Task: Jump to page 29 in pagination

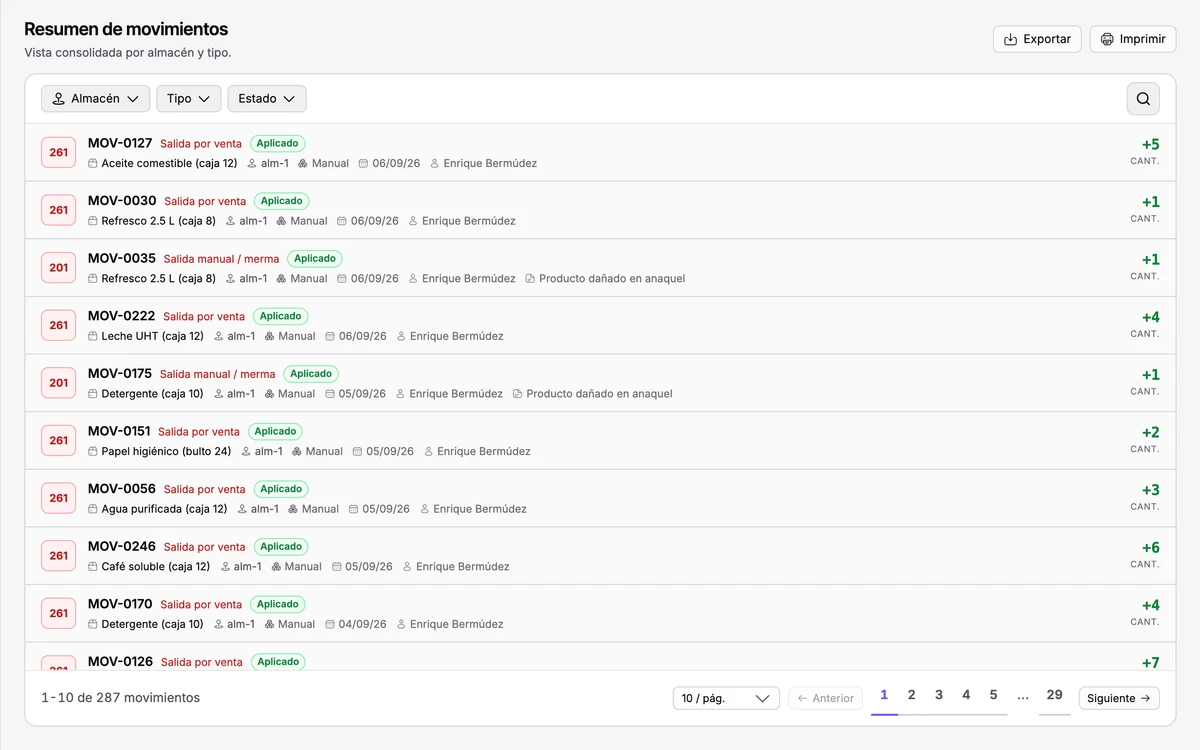Action: point(1055,695)
